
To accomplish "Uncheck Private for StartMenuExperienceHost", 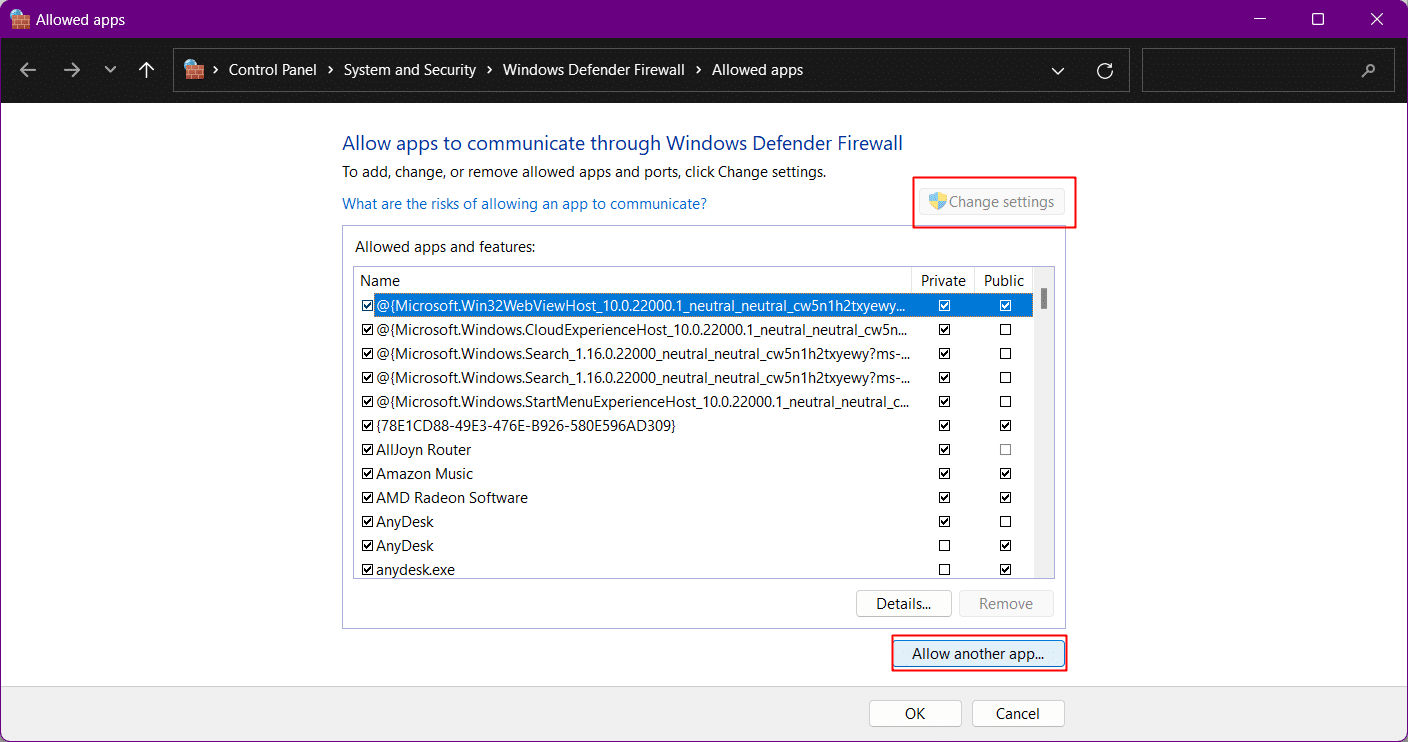I will (944, 402).
